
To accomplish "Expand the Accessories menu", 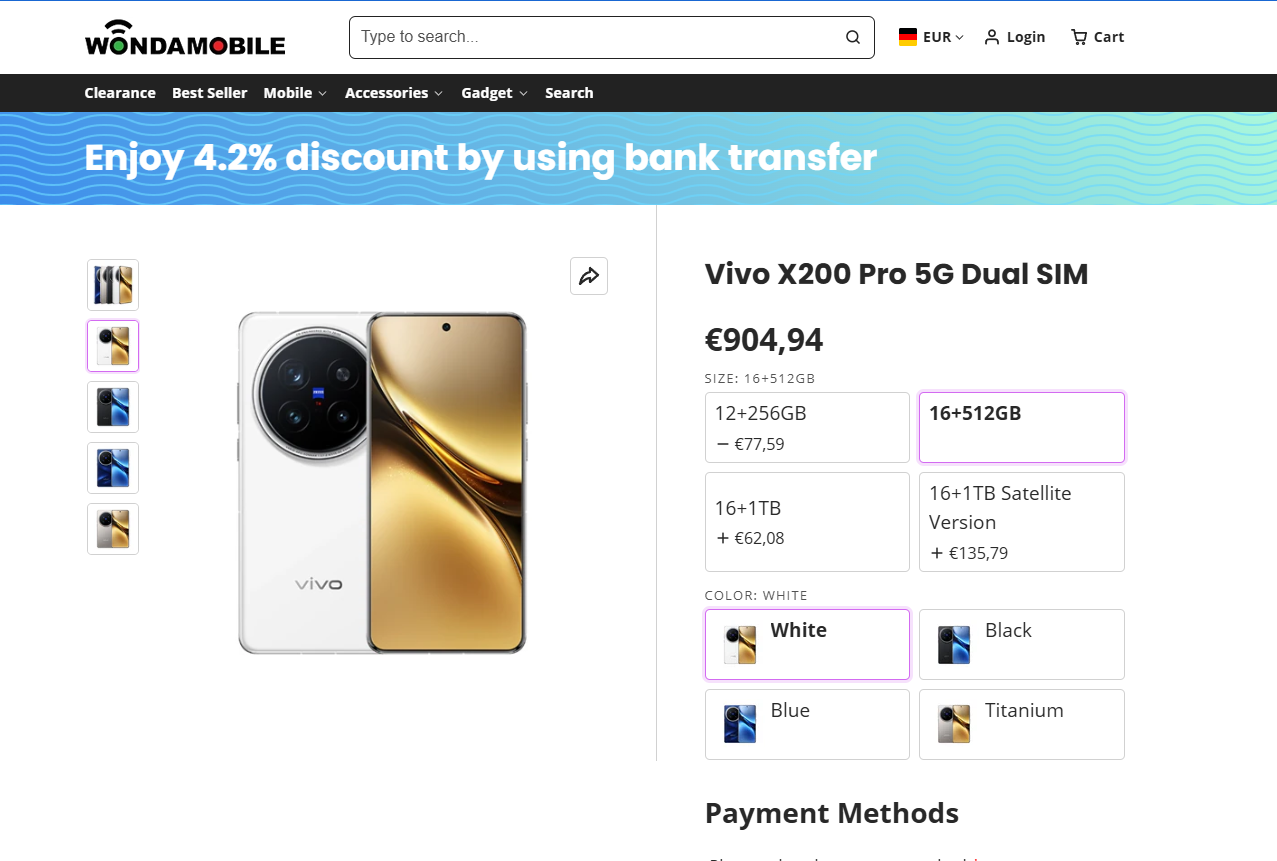I will coord(393,93).
